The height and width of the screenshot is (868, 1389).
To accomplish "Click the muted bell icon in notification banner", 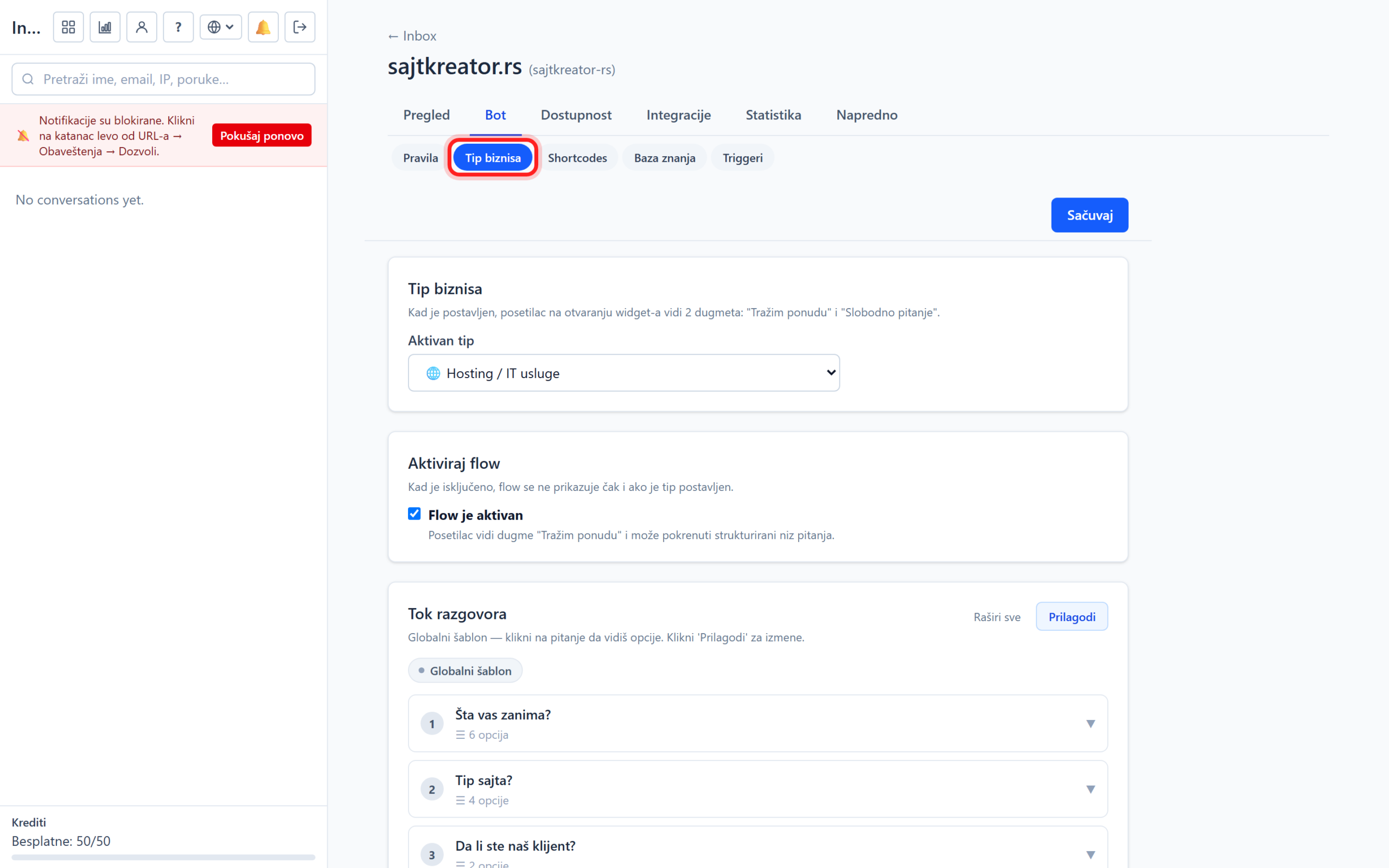I will [x=23, y=136].
